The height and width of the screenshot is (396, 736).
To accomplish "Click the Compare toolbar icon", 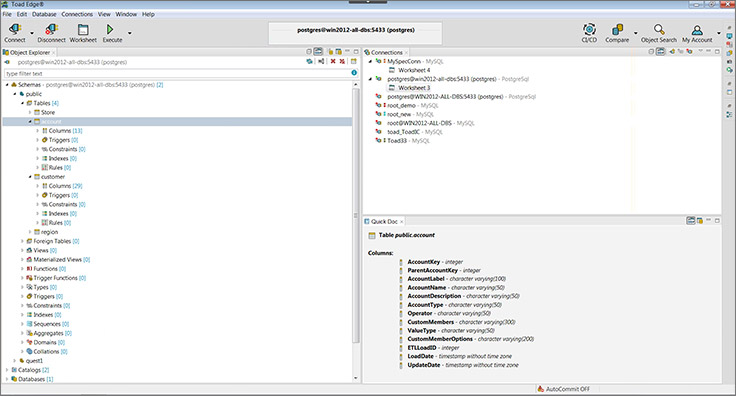I will pyautogui.click(x=617, y=30).
